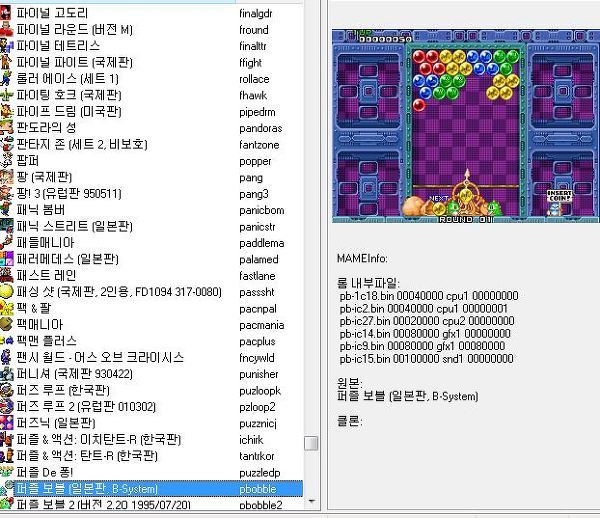Select game 파이널 고도리 in list

(x=52, y=13)
